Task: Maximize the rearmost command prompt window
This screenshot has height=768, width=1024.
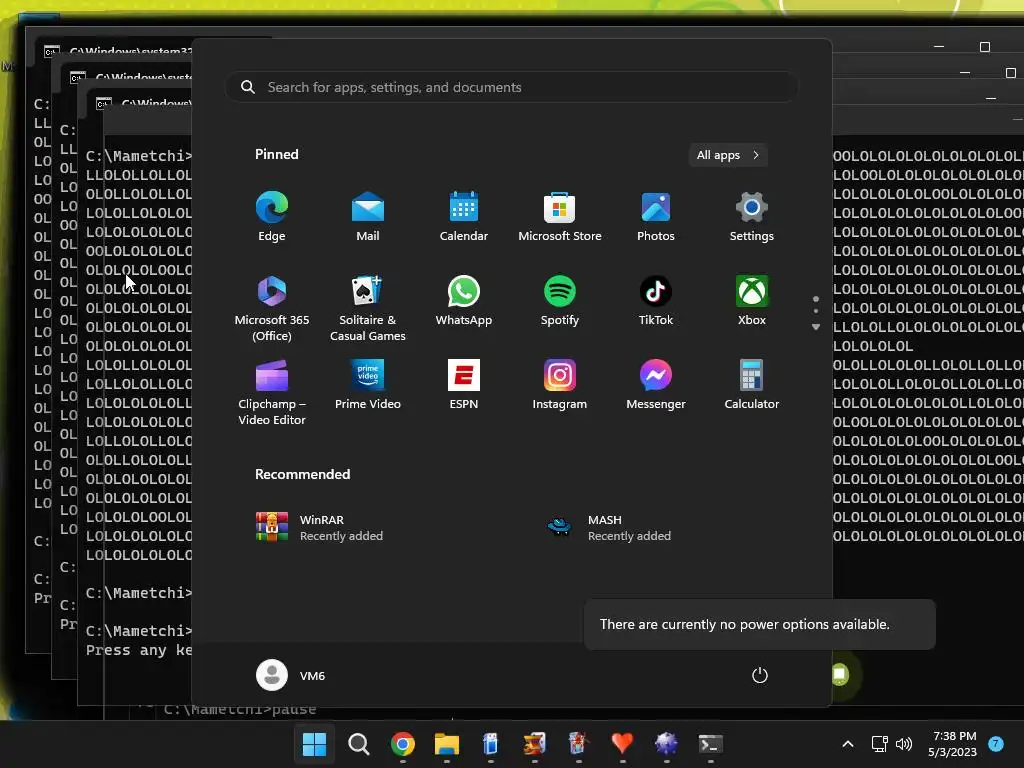Action: pyautogui.click(x=985, y=47)
